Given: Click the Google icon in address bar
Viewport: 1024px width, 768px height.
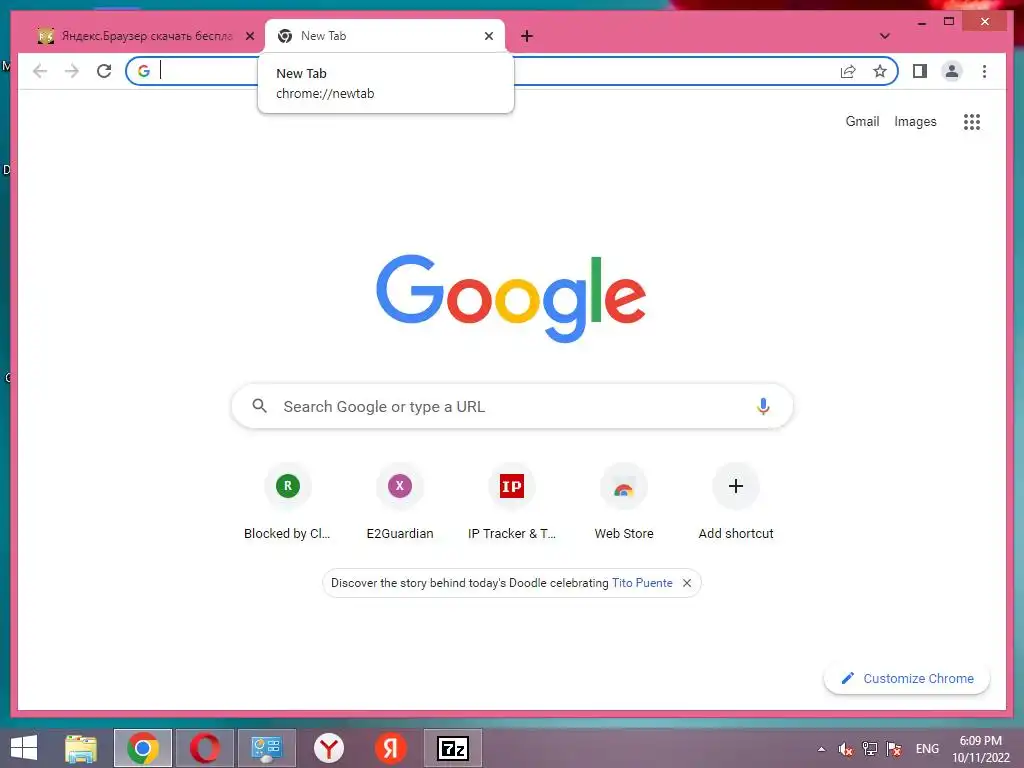Looking at the screenshot, I should point(144,71).
